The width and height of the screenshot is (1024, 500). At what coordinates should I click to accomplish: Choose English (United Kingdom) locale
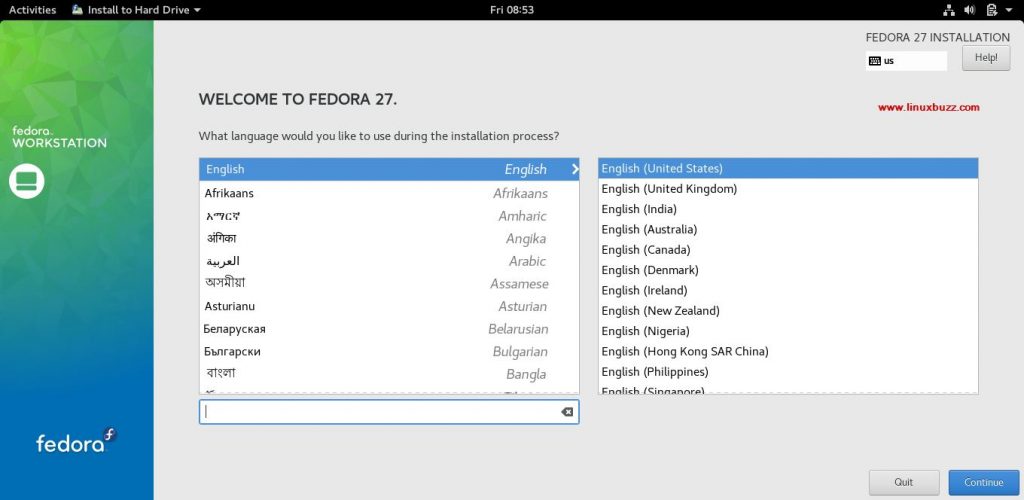tap(788, 189)
